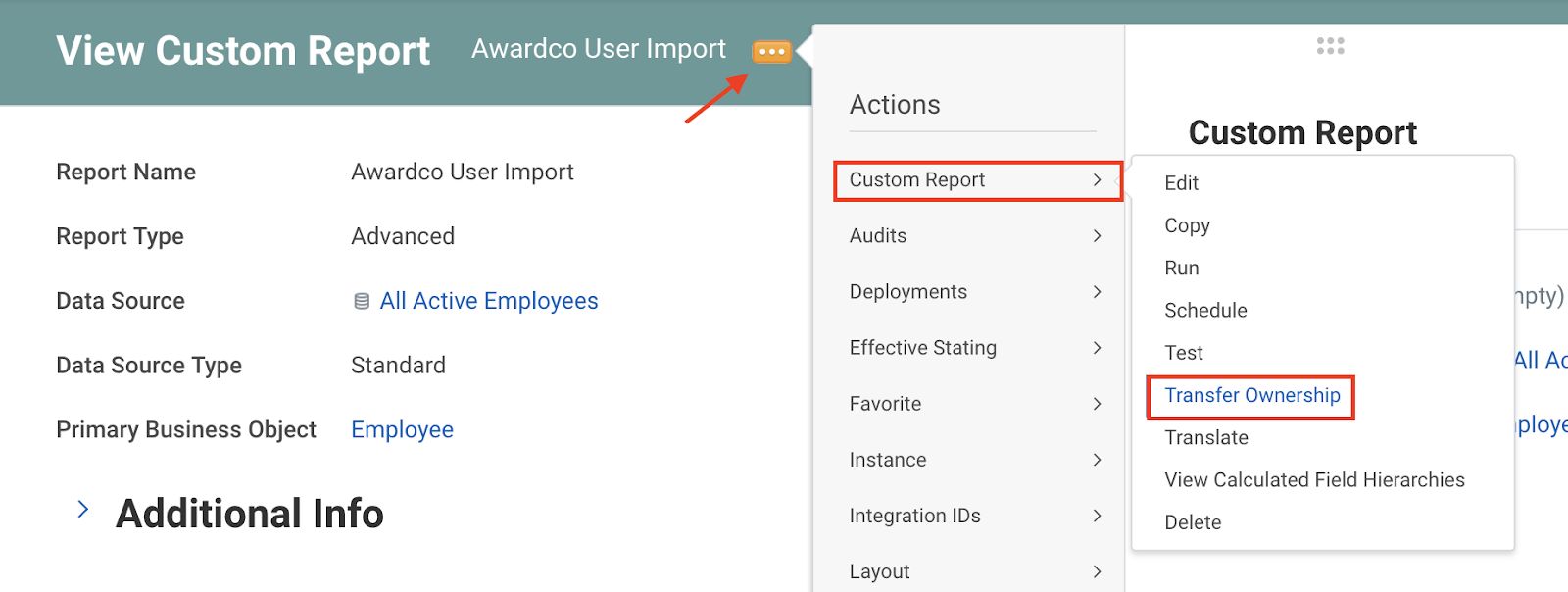This screenshot has height=592, width=1568.
Task: Open the Employee business object link
Action: (402, 430)
